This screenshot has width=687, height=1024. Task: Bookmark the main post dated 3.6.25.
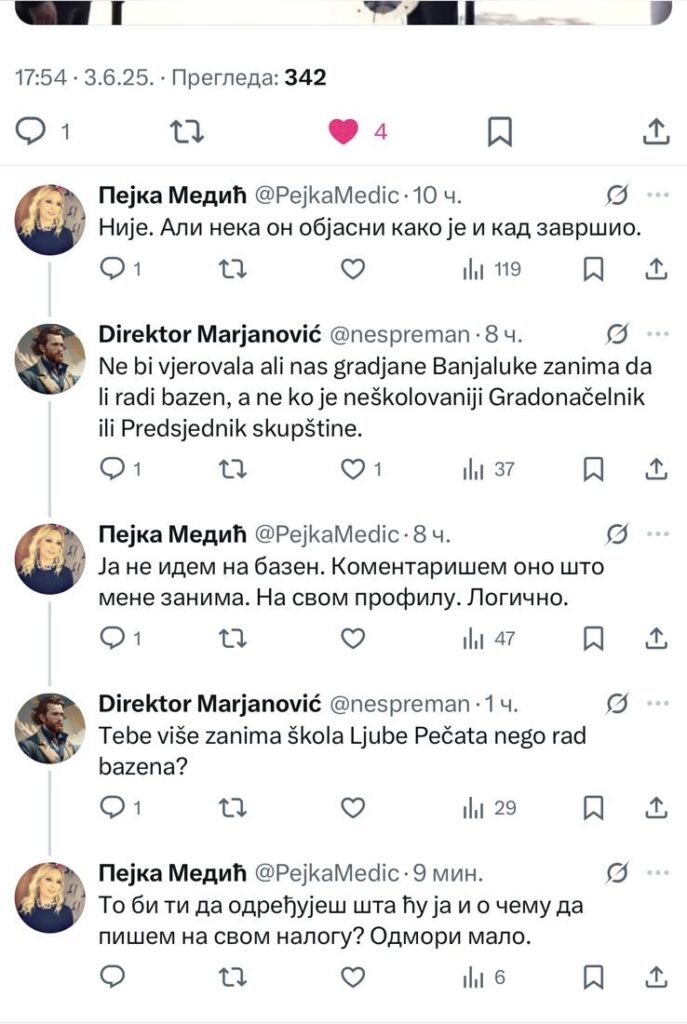point(500,132)
